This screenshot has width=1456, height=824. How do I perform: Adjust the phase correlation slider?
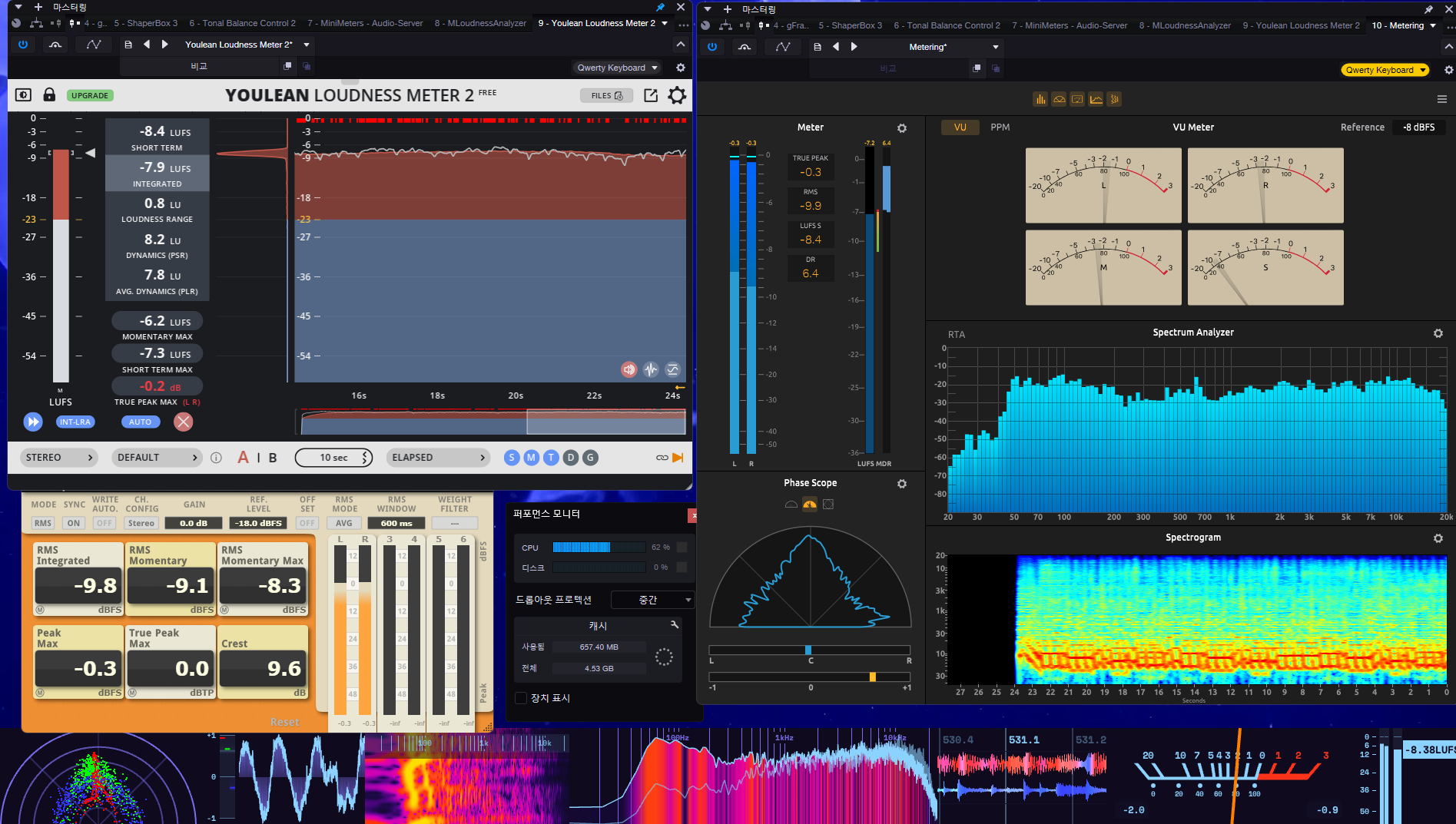tap(810, 677)
